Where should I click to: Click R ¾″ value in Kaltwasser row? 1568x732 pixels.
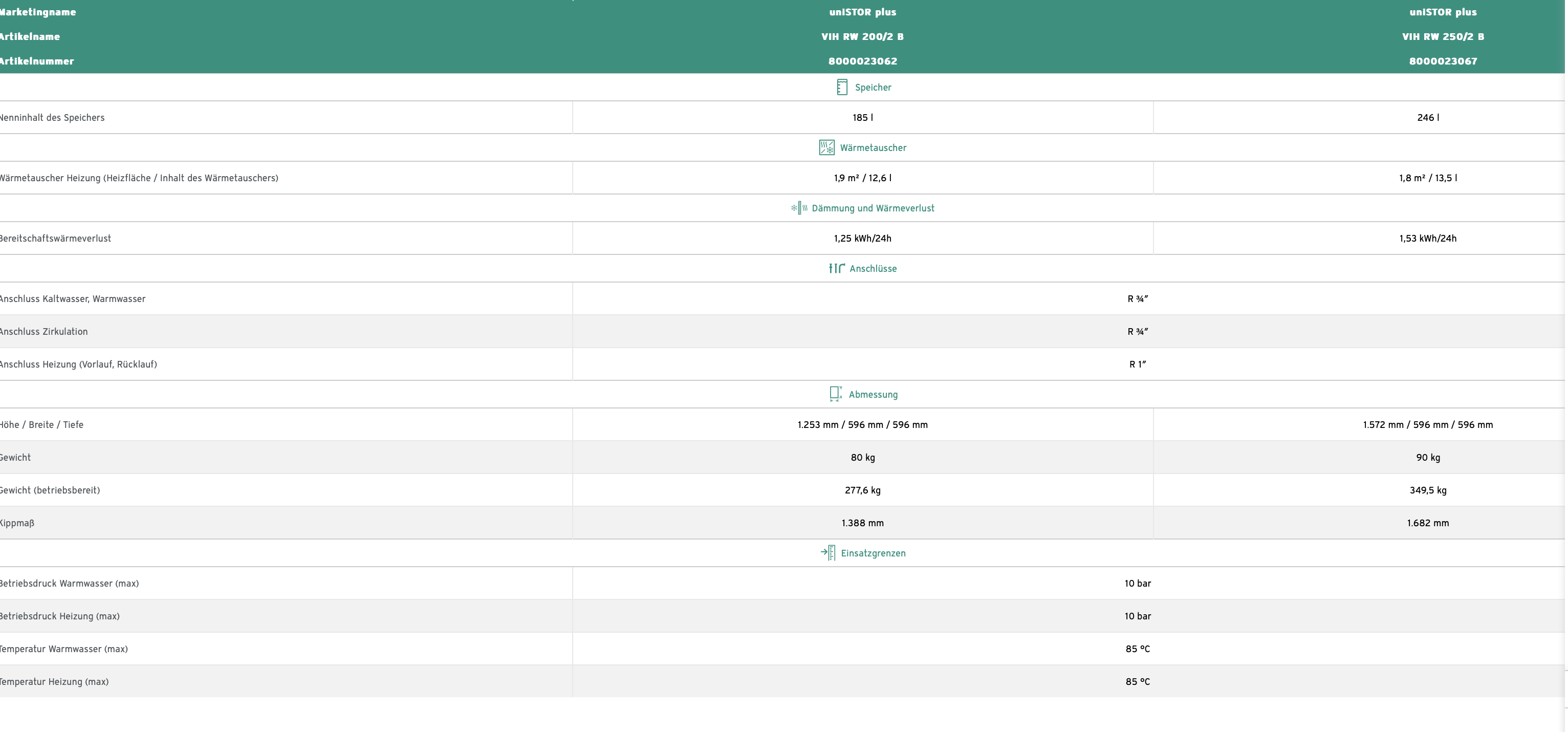pyautogui.click(x=1138, y=299)
